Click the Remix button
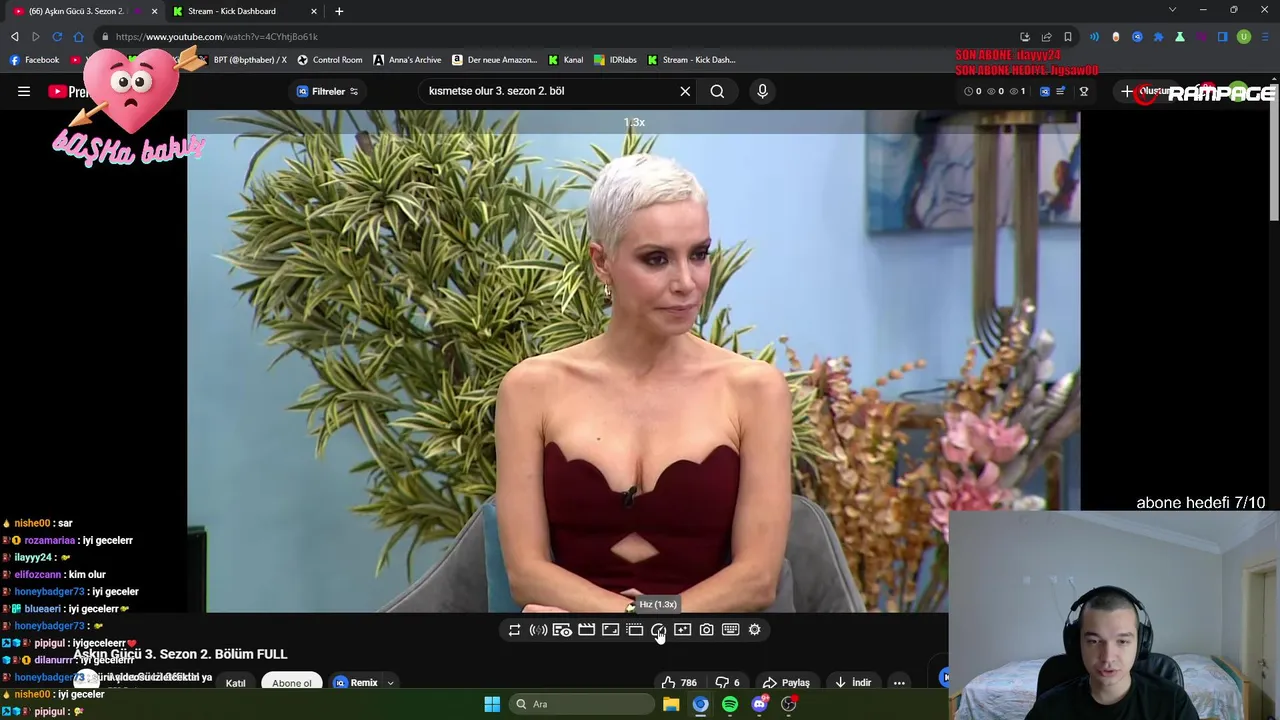 coord(355,683)
